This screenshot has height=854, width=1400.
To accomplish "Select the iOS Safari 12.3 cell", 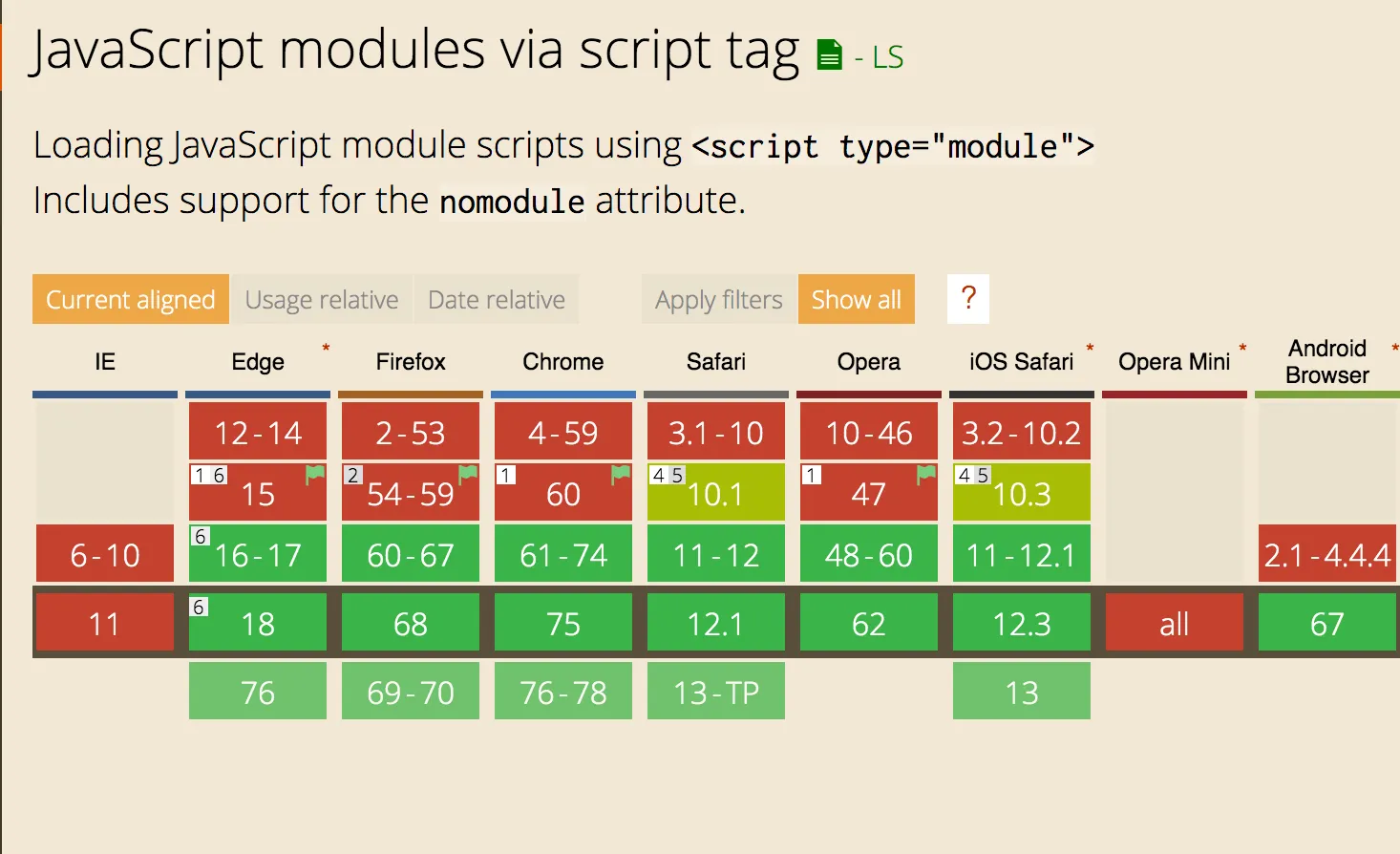I will 1022,623.
